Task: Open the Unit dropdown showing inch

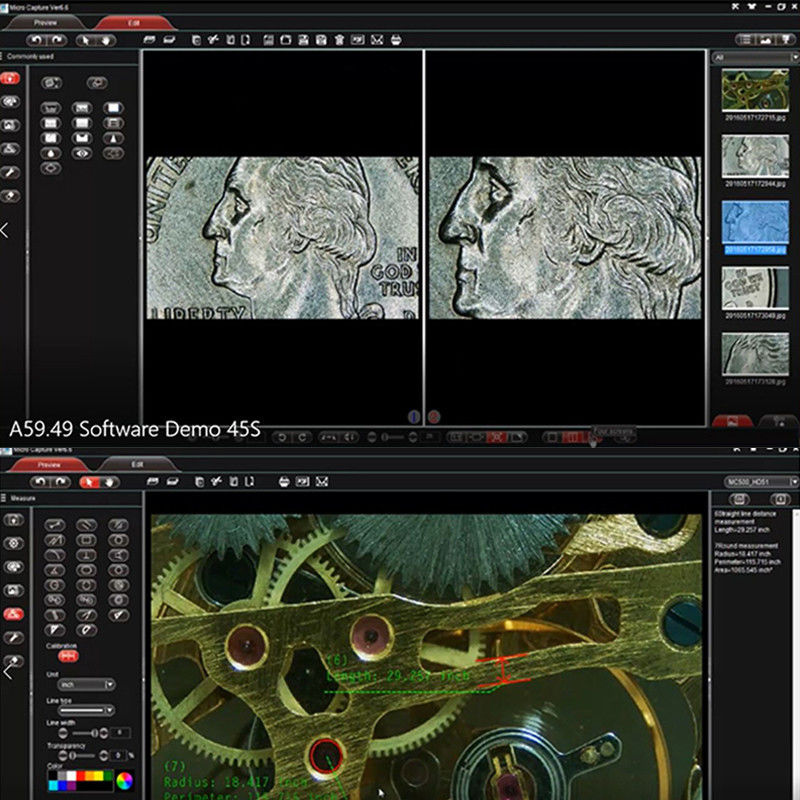Action: pyautogui.click(x=86, y=685)
